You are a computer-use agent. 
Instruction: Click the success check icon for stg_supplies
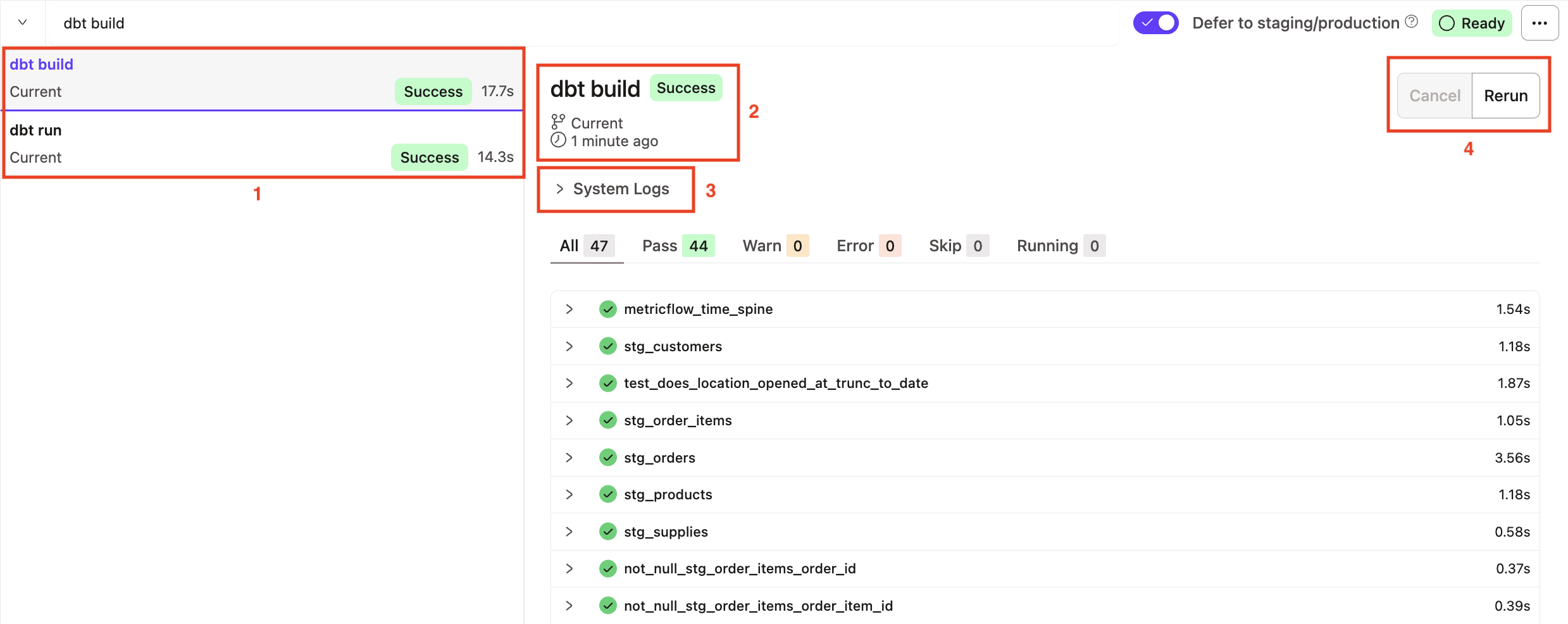[x=607, y=532]
